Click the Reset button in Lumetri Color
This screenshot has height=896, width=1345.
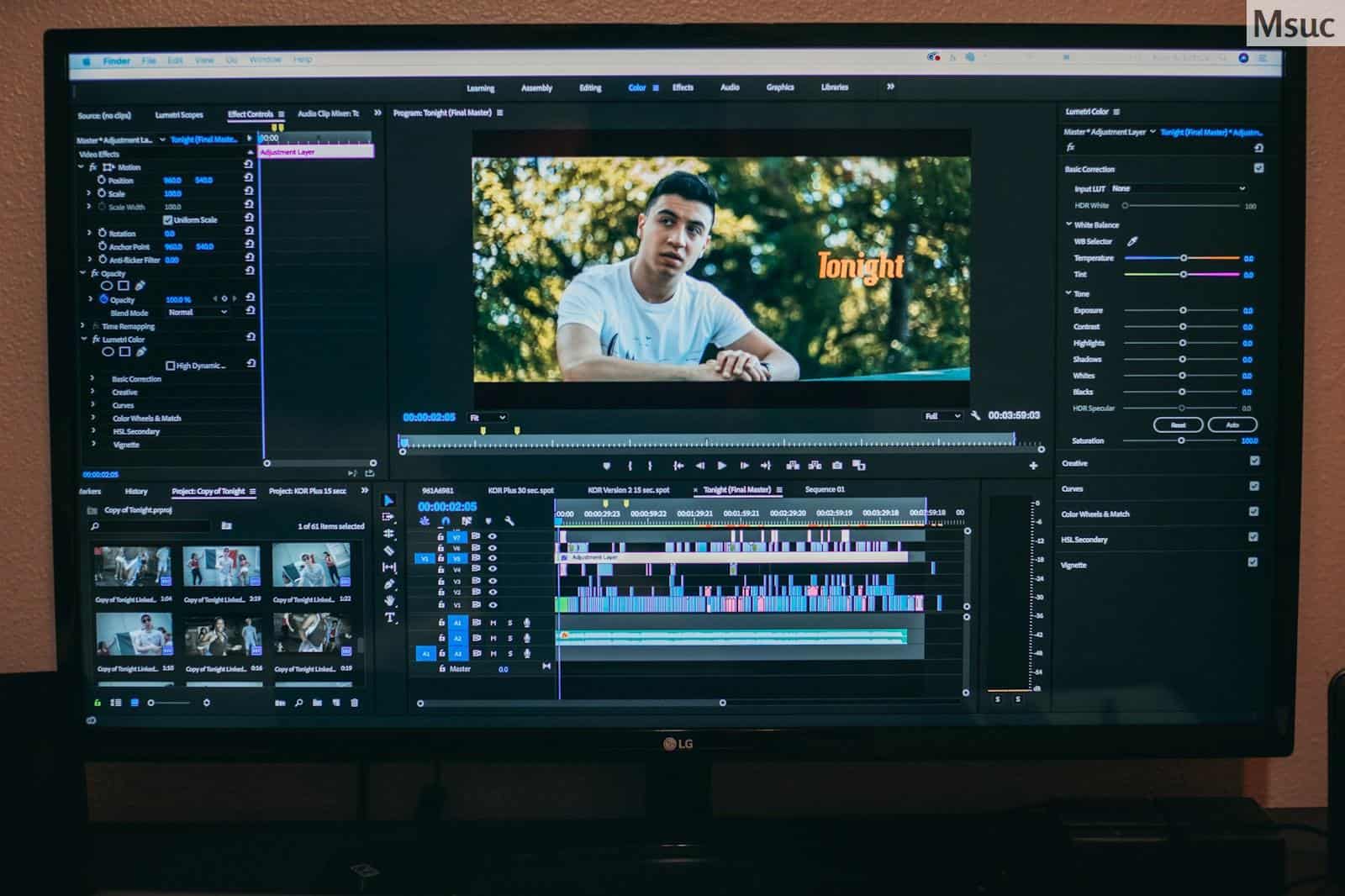click(1179, 424)
